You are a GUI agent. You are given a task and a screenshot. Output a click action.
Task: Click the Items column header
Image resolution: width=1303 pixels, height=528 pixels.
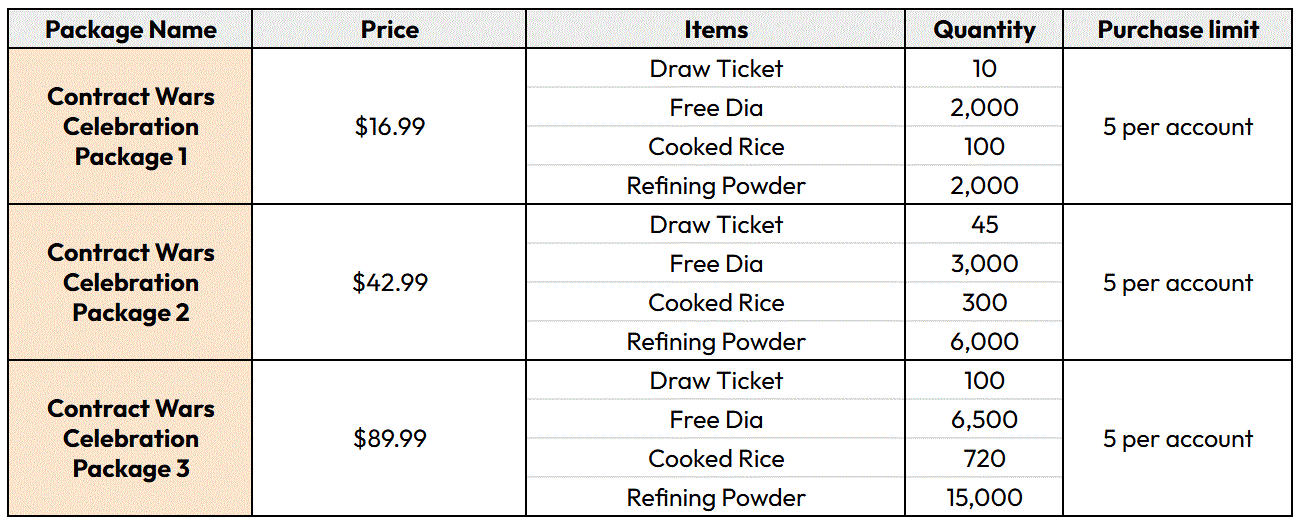pos(716,30)
